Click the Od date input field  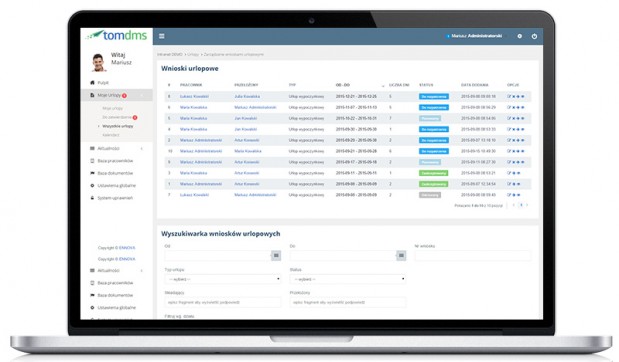(x=218, y=255)
